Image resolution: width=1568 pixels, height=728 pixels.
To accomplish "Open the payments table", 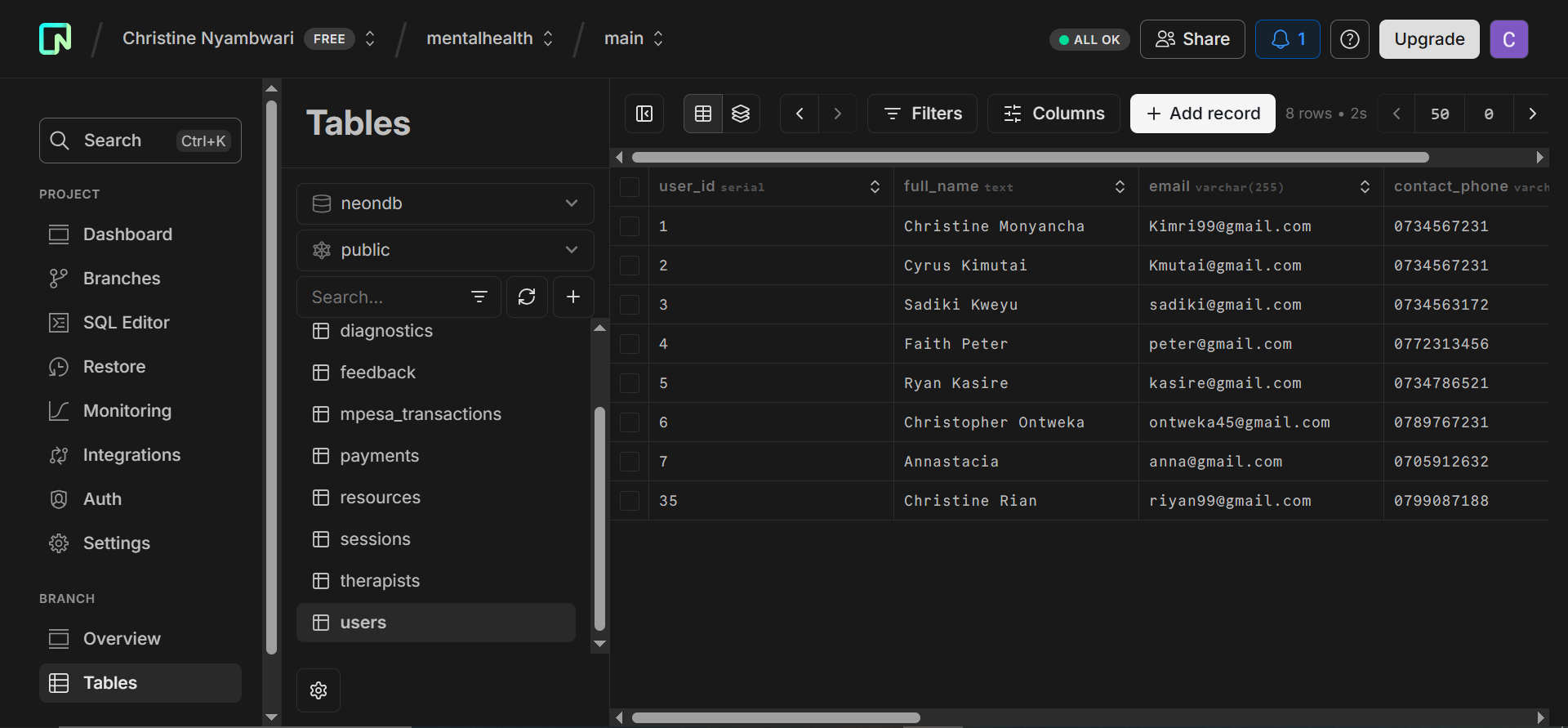I will 436,456.
